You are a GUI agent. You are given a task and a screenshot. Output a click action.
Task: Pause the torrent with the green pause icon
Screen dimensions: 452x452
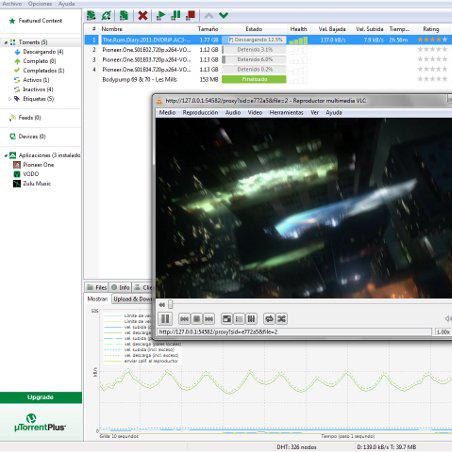tap(176, 15)
